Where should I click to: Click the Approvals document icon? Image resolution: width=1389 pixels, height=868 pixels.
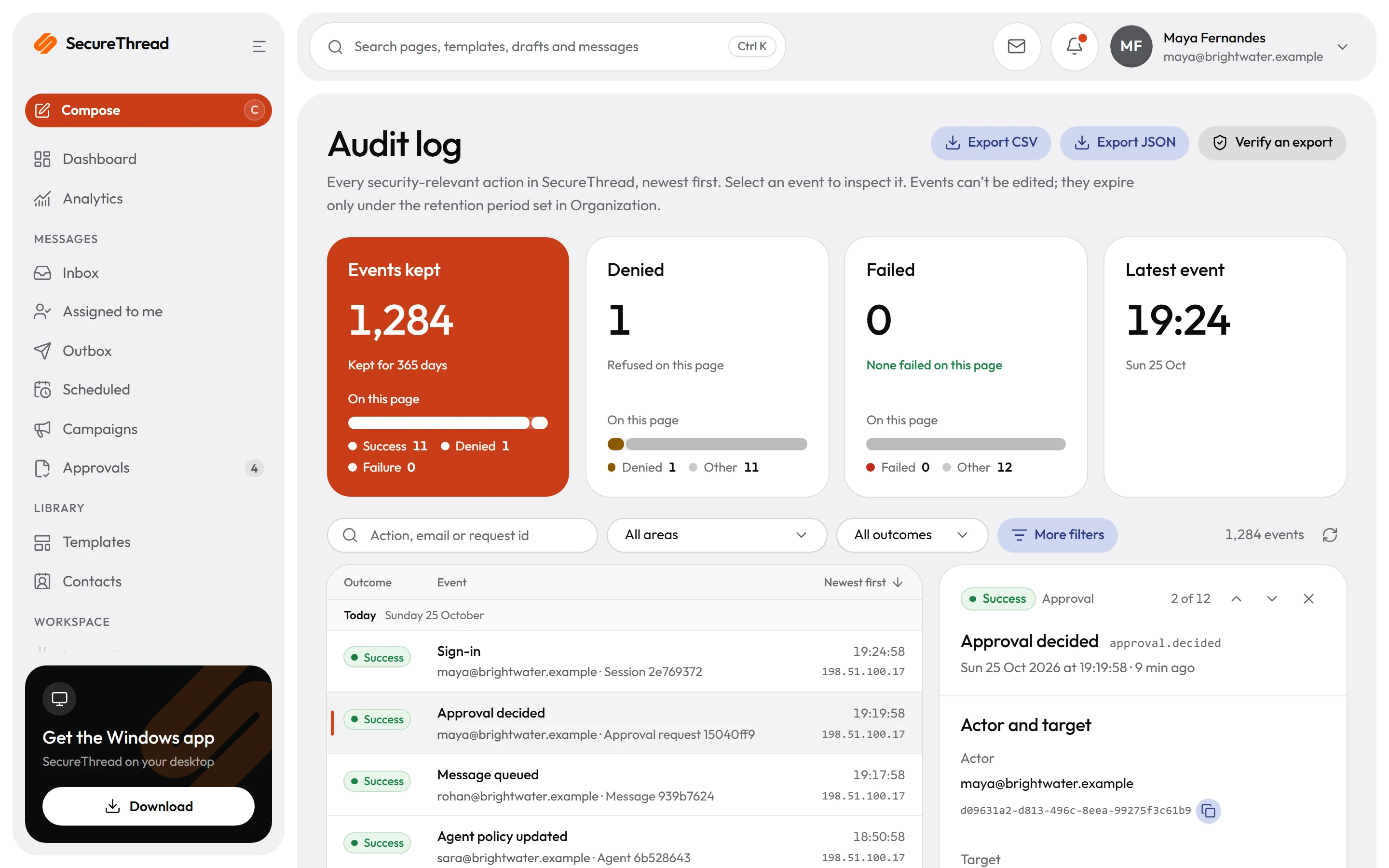pos(42,468)
